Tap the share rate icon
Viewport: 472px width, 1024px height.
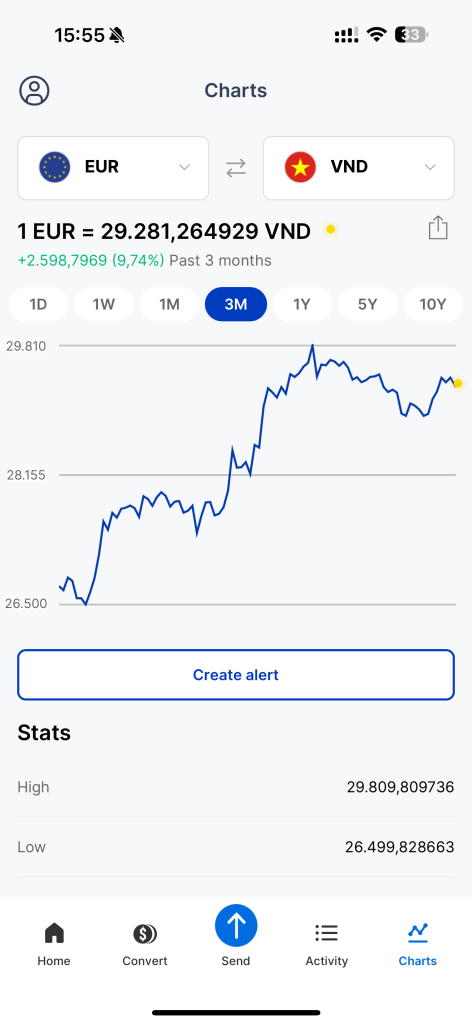coord(438,228)
